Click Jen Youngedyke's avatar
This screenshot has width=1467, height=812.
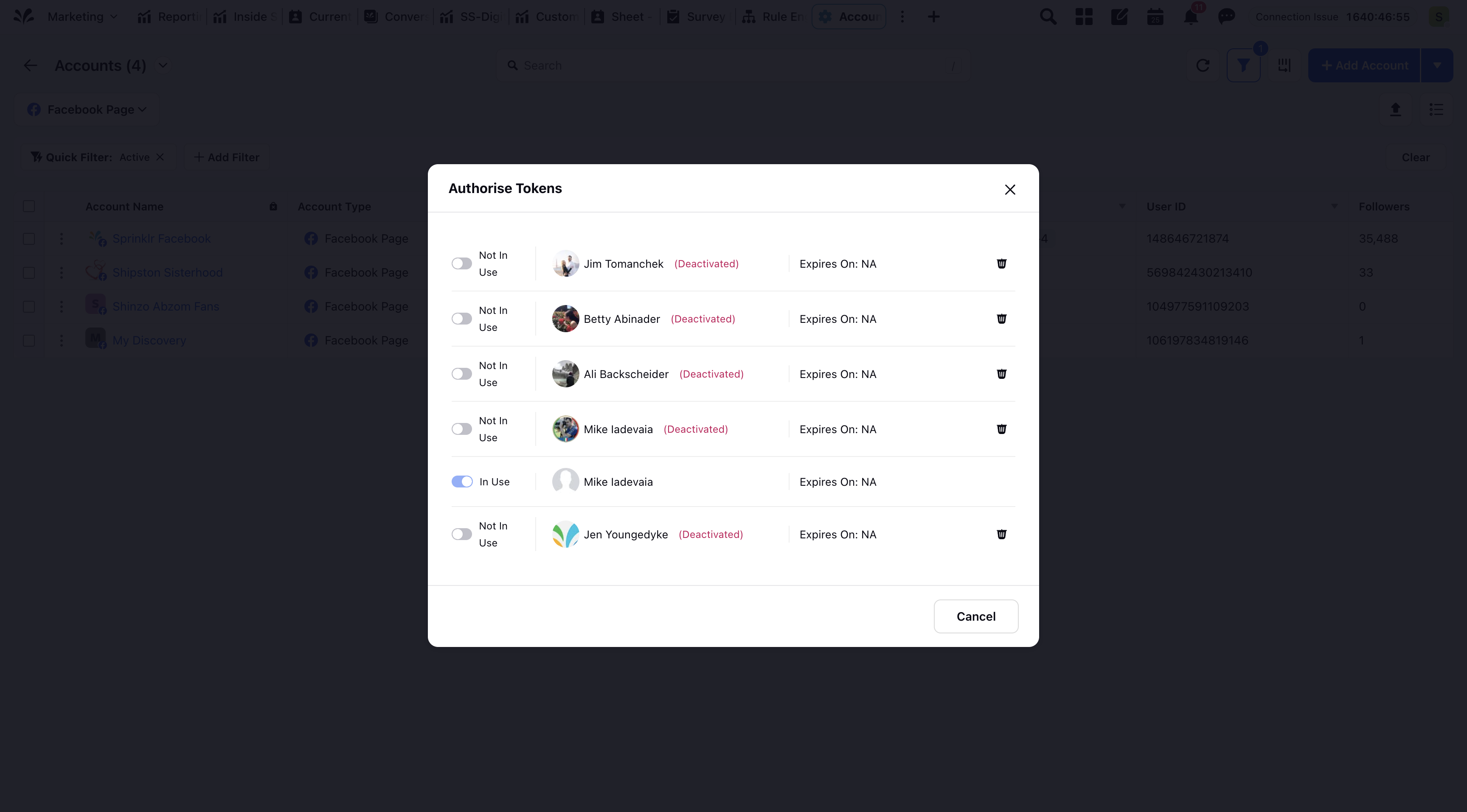coord(565,534)
